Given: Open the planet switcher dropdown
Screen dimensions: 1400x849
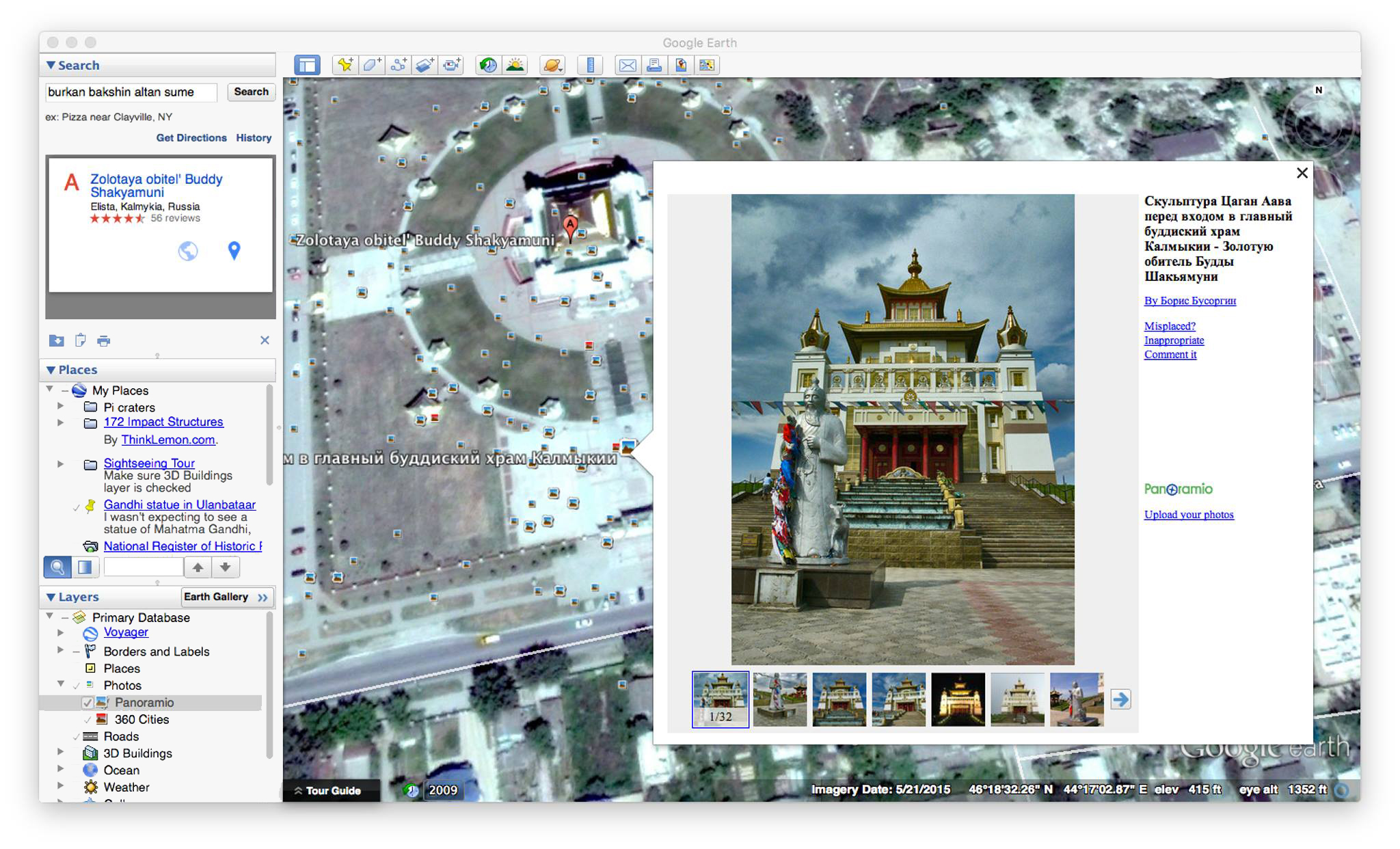Looking at the screenshot, I should pyautogui.click(x=552, y=65).
